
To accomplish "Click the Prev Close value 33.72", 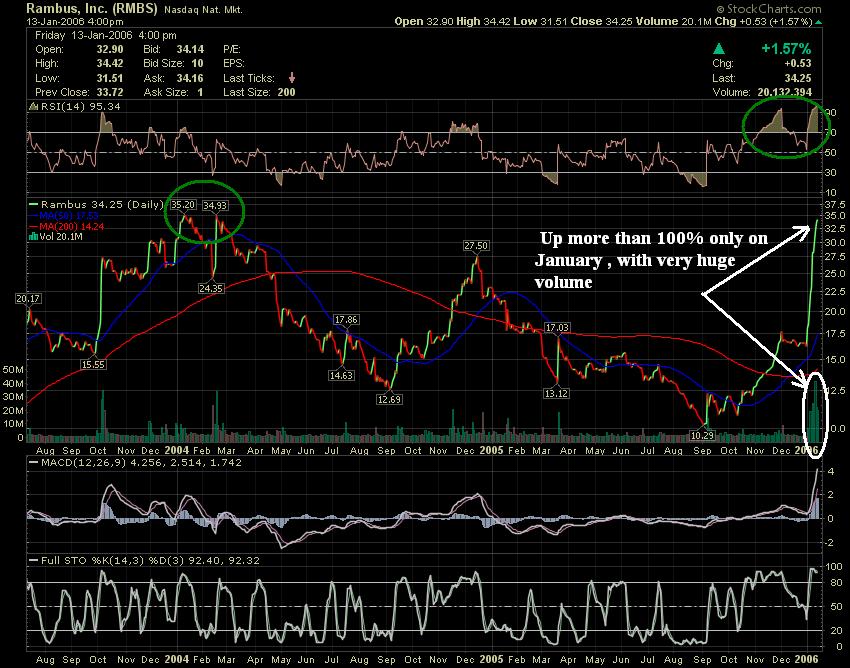I will 110,92.
